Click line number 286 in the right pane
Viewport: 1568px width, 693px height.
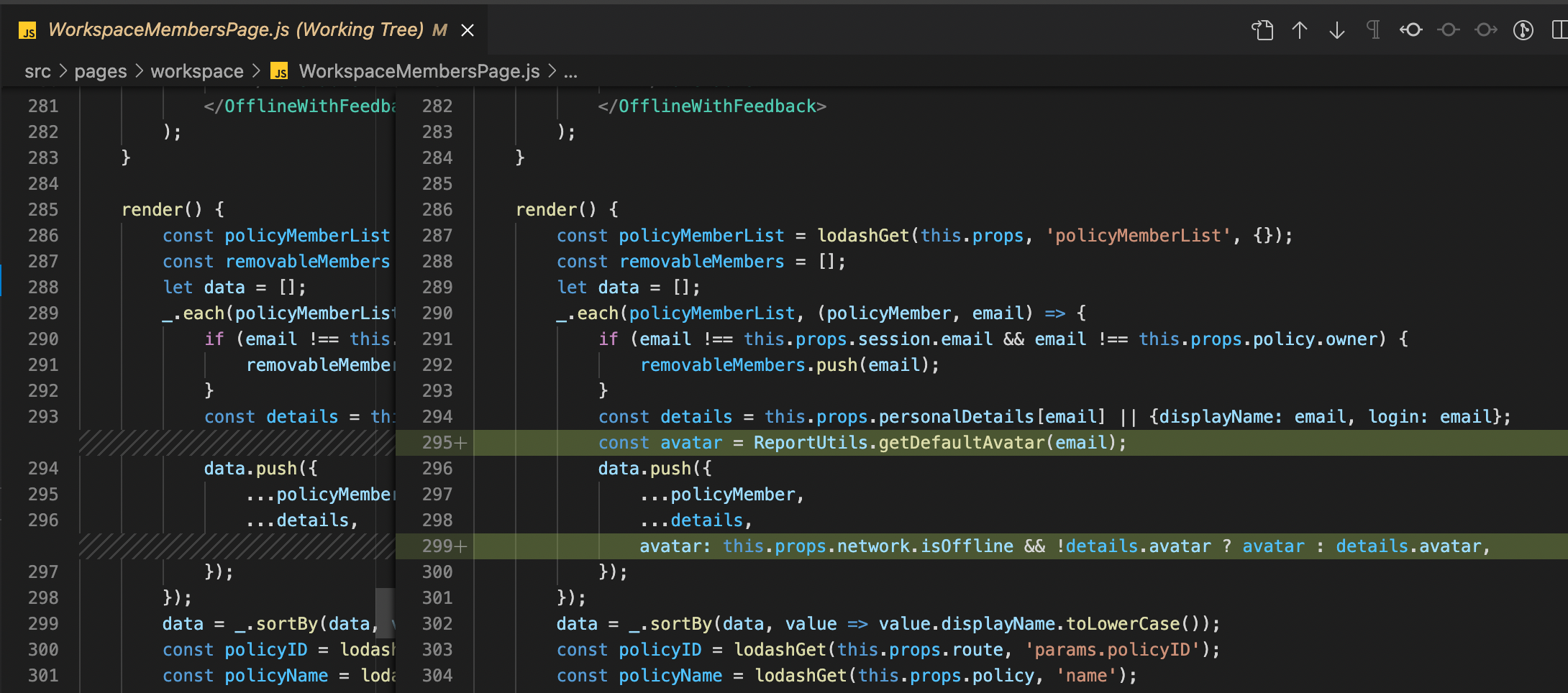[x=437, y=210]
